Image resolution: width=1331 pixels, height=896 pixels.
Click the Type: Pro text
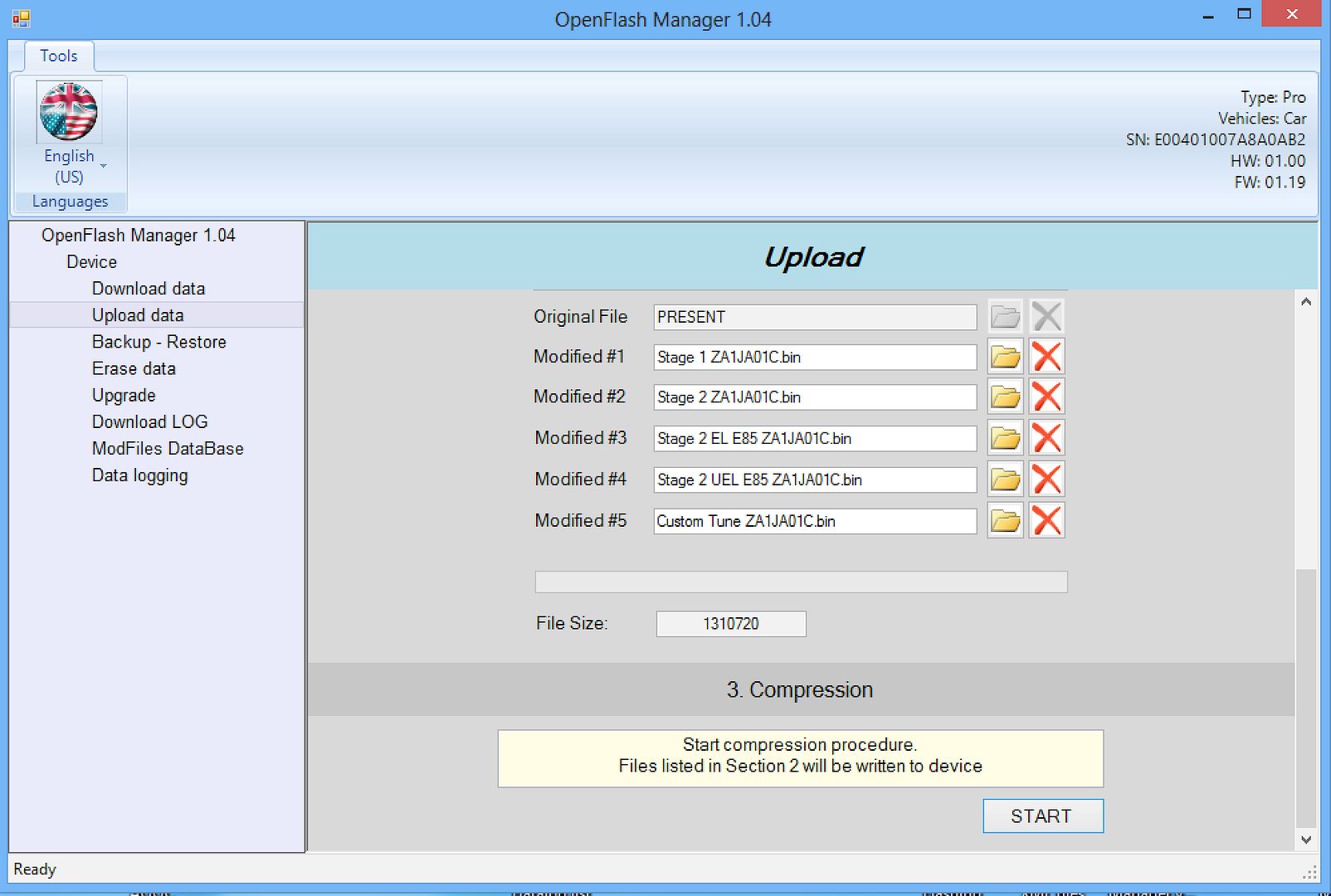click(x=1273, y=97)
